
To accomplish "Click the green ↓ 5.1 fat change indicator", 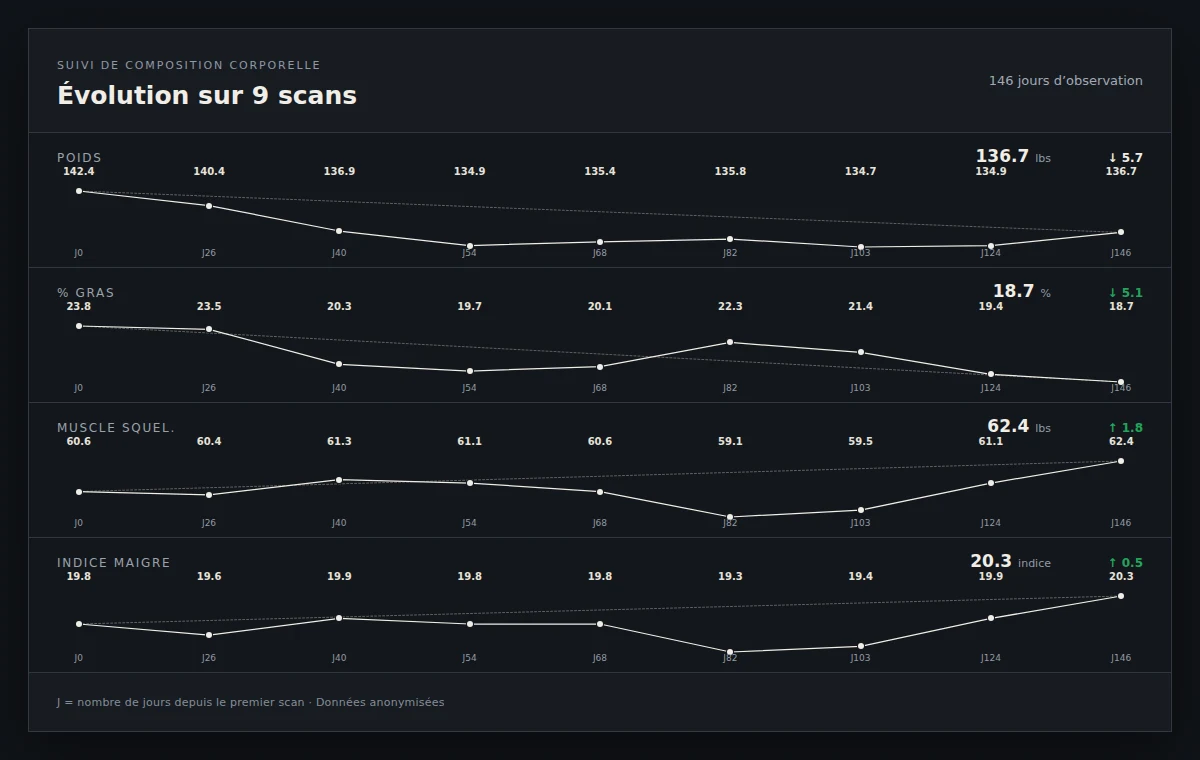I will [x=1125, y=293].
